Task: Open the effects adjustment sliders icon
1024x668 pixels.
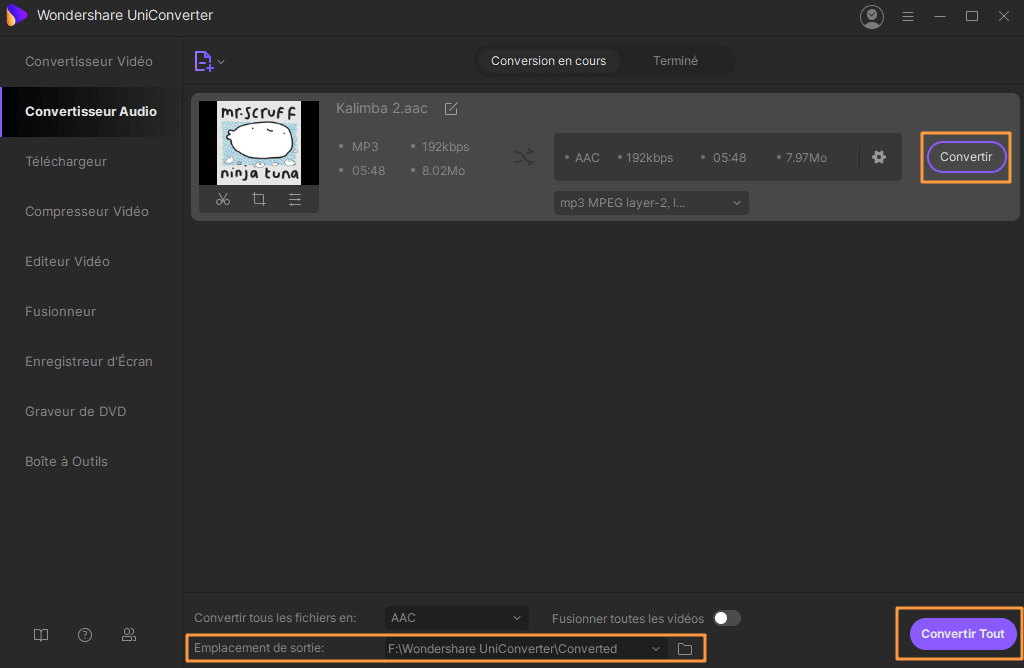Action: (x=295, y=199)
